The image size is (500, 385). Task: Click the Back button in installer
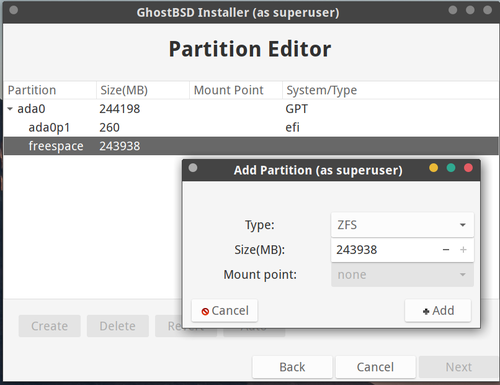click(x=292, y=367)
